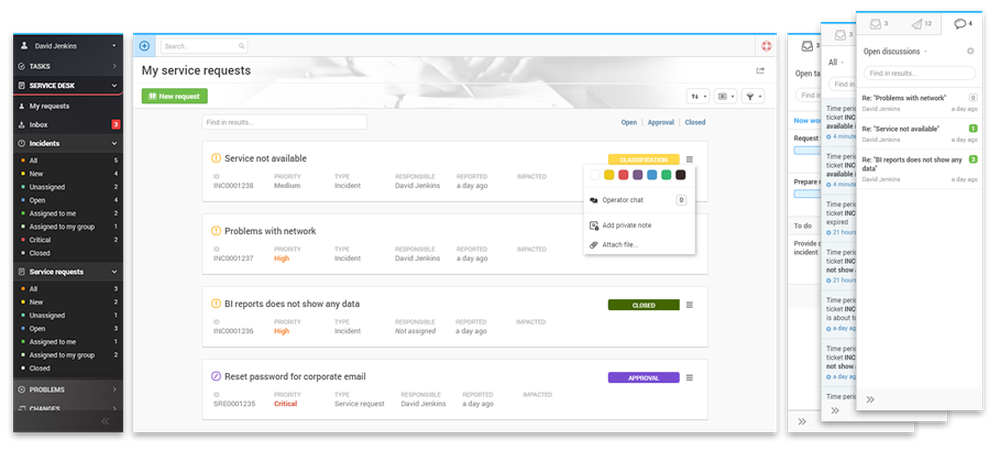The image size is (1000, 451).
Task: Click the Add private note icon
Action: pos(594,225)
